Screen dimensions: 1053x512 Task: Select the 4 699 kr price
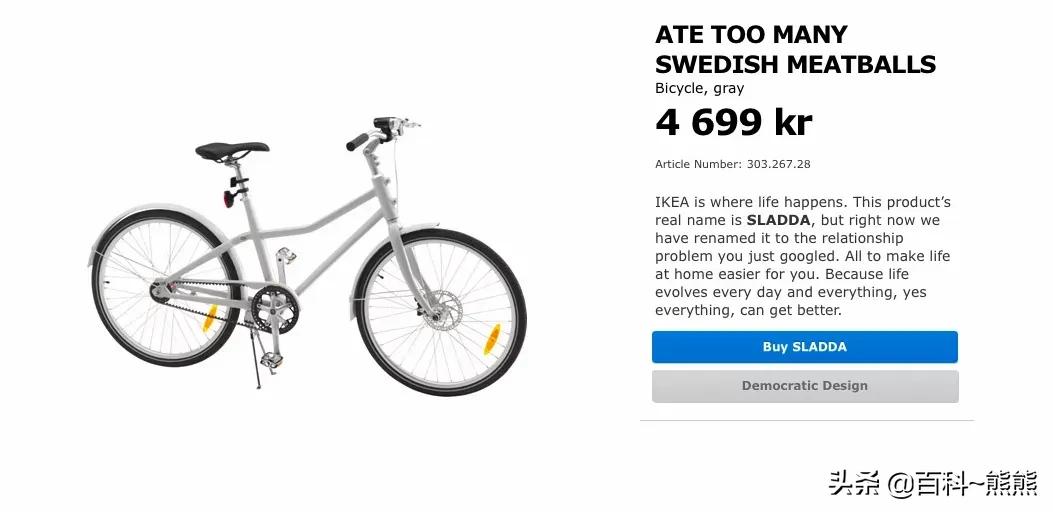[x=733, y=123]
